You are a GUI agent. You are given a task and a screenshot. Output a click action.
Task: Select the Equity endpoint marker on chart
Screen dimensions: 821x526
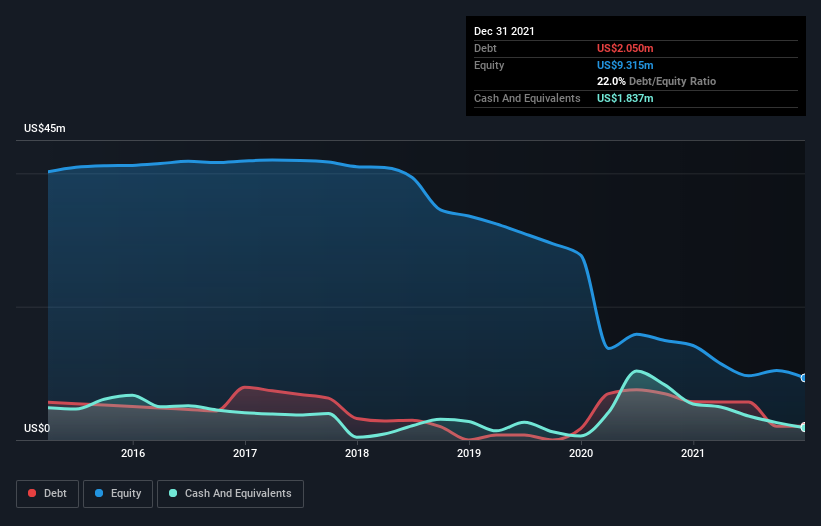coord(804,378)
